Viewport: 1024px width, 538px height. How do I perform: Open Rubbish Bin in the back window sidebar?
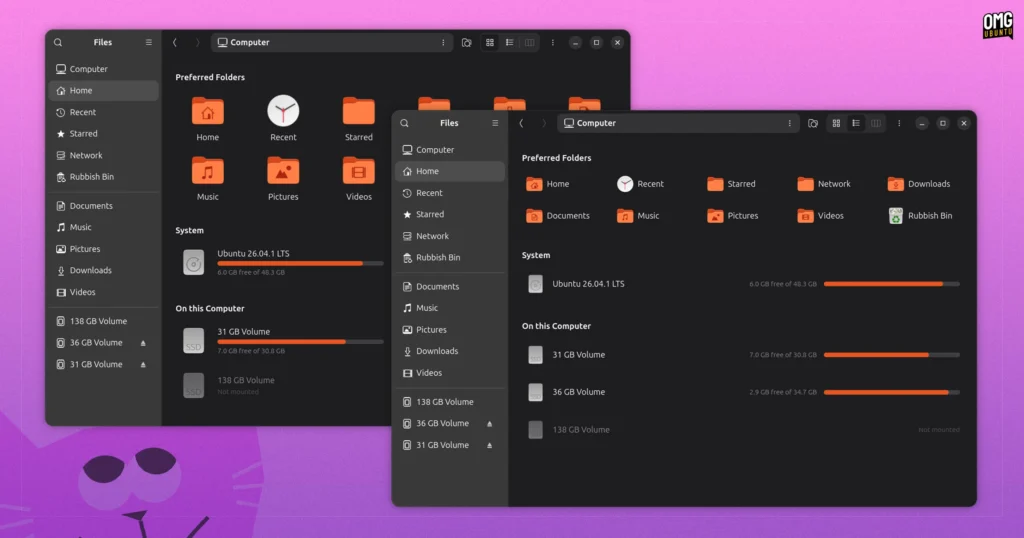[104, 176]
